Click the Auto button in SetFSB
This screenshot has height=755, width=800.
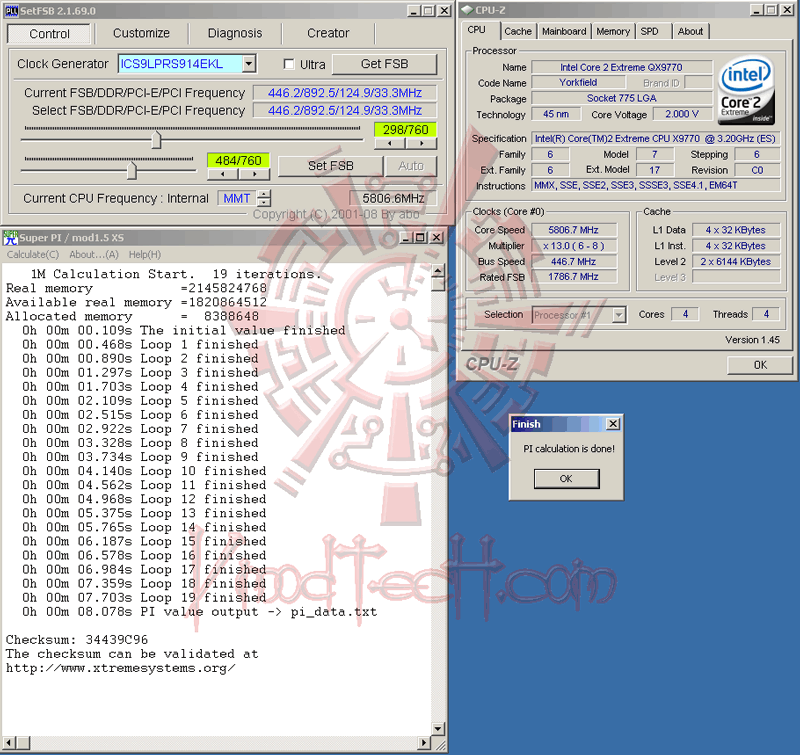coord(411,166)
